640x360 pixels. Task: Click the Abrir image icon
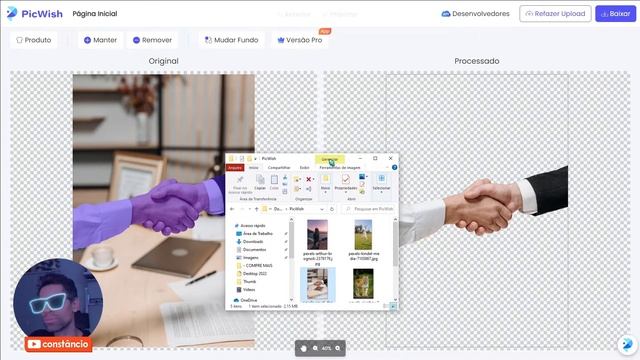(362, 177)
